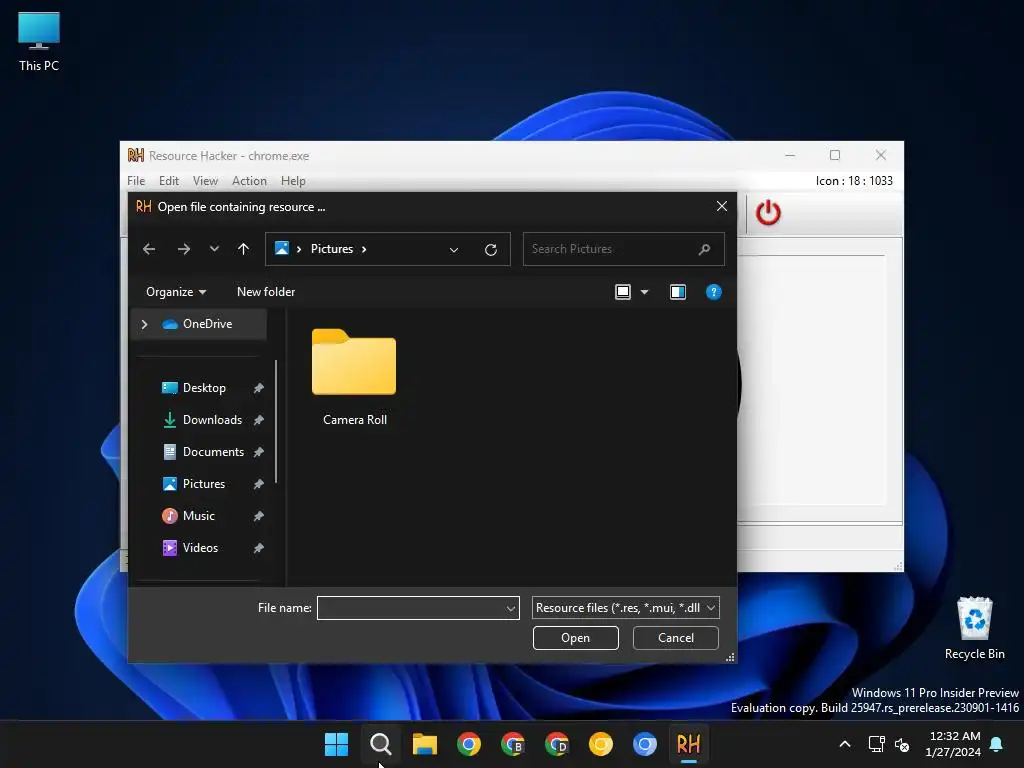
Task: Open recent locations chevron beside forward arrow
Action: [214, 249]
